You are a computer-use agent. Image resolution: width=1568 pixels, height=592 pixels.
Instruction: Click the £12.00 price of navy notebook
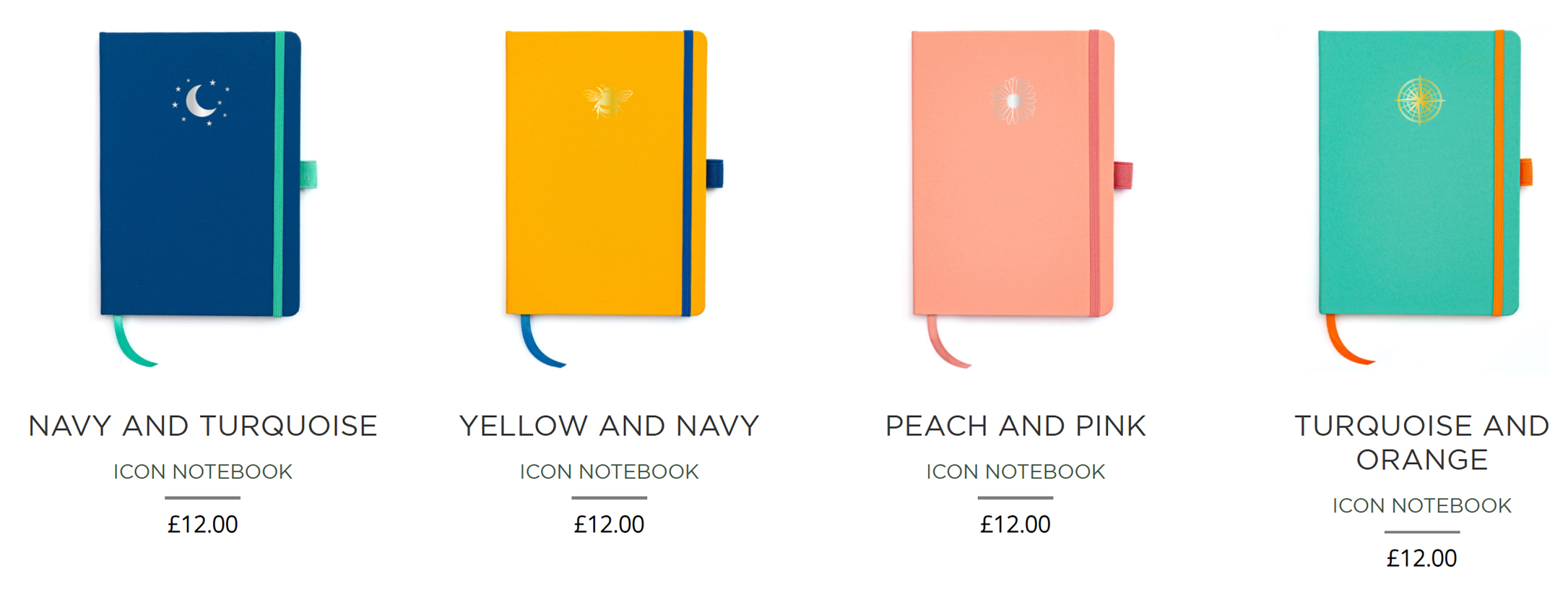tap(203, 525)
